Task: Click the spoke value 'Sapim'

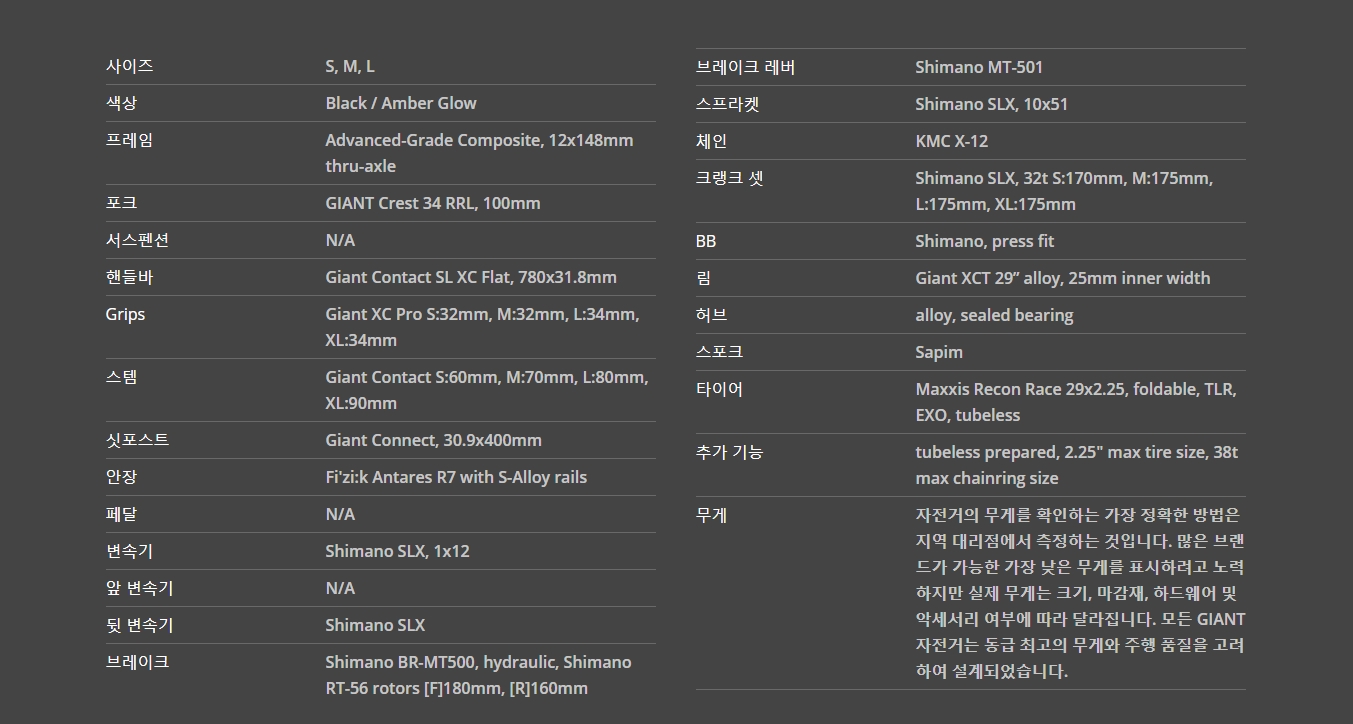Action: pos(939,352)
